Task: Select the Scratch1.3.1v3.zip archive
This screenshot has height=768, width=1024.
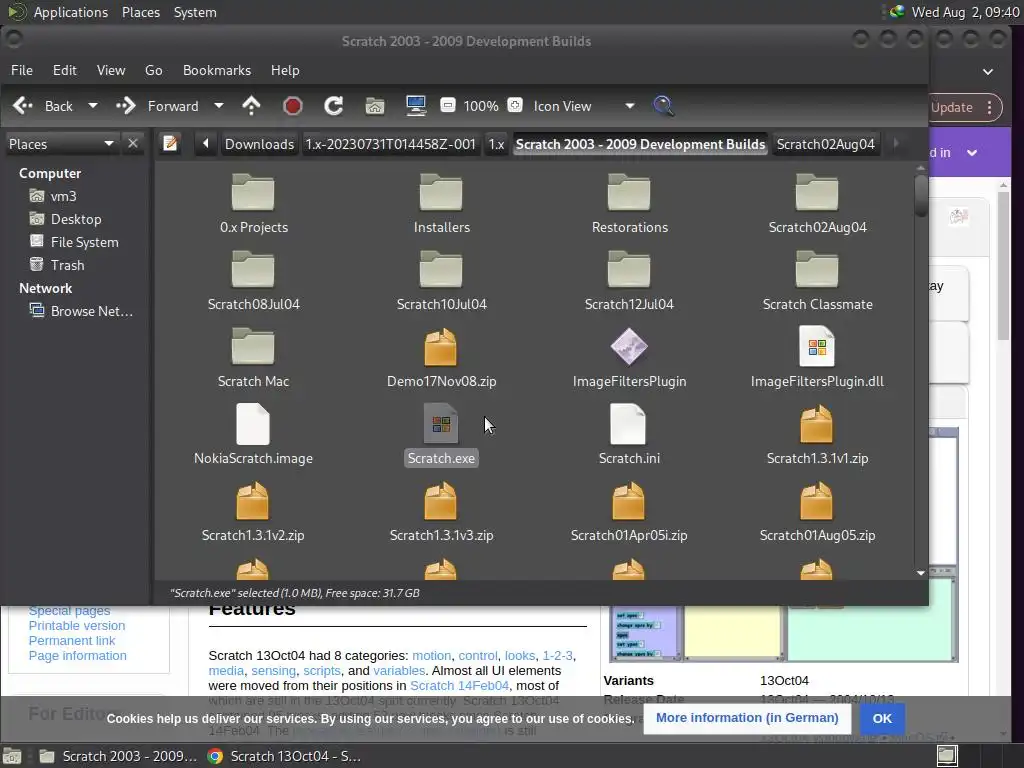Action: (x=441, y=512)
